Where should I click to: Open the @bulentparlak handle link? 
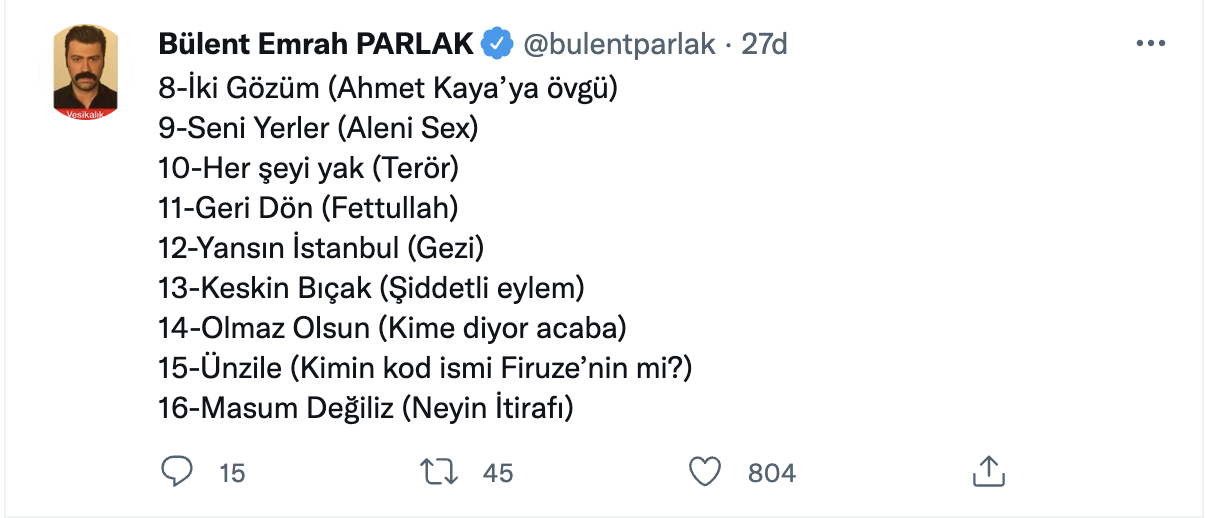[620, 44]
